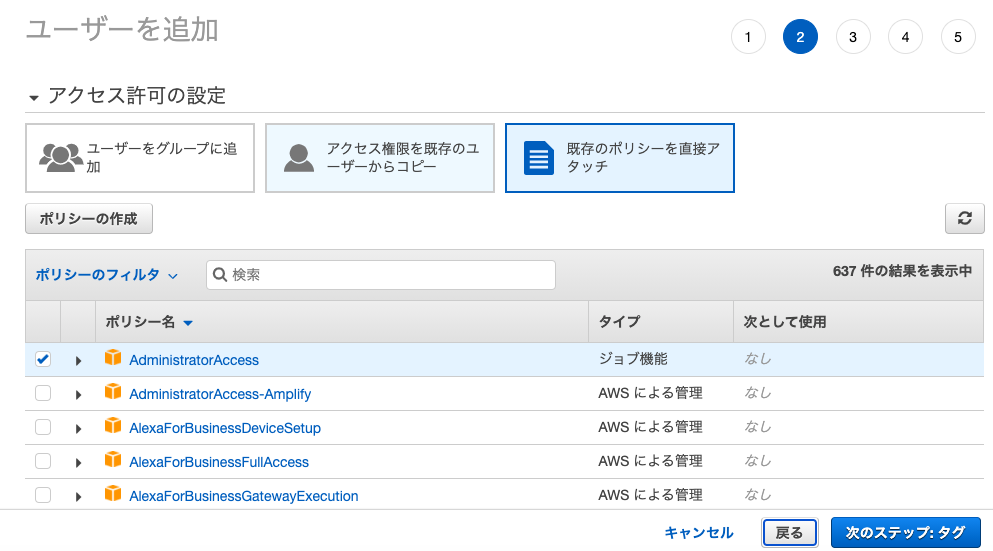This screenshot has width=993, height=551.
Task: Choose ユーザーをグループに追加 option
Action: pos(140,158)
